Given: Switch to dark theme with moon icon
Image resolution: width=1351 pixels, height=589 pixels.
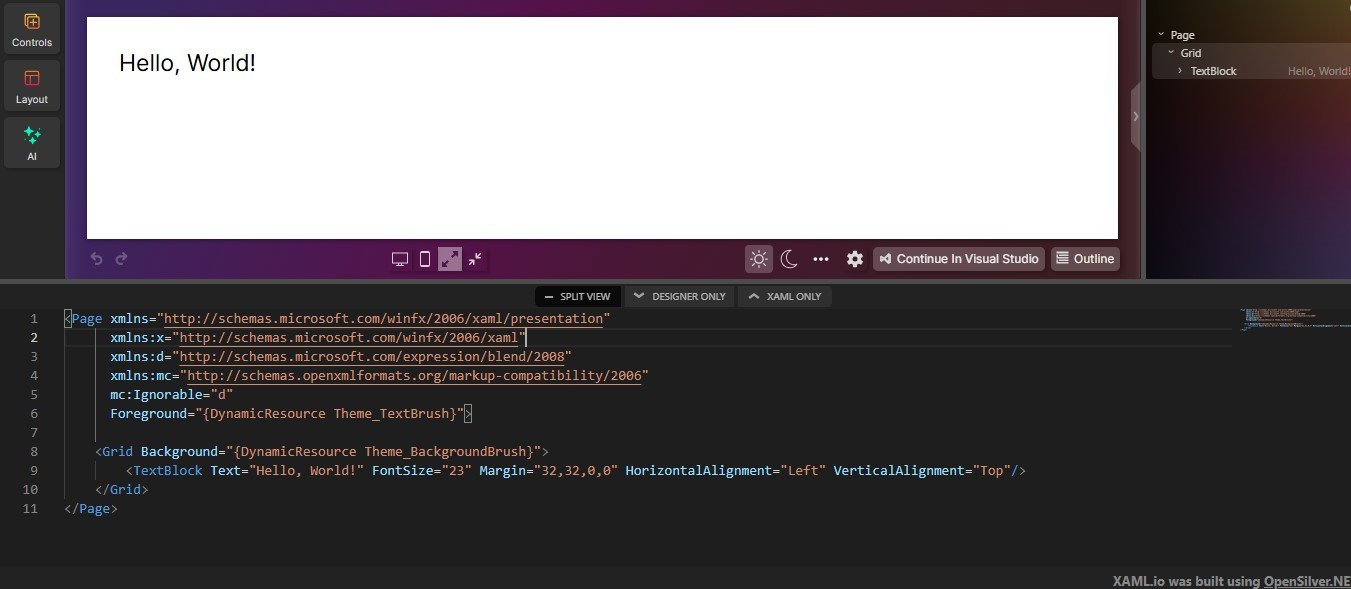Looking at the screenshot, I should click(789, 259).
